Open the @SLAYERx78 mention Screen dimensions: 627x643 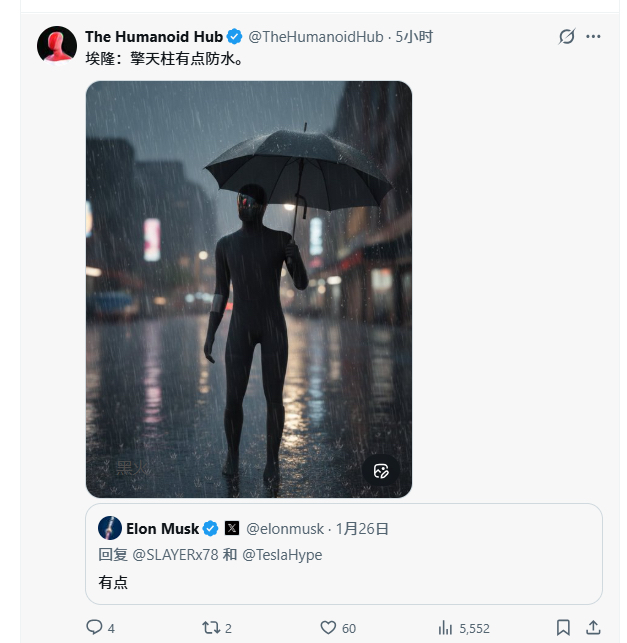(x=176, y=555)
